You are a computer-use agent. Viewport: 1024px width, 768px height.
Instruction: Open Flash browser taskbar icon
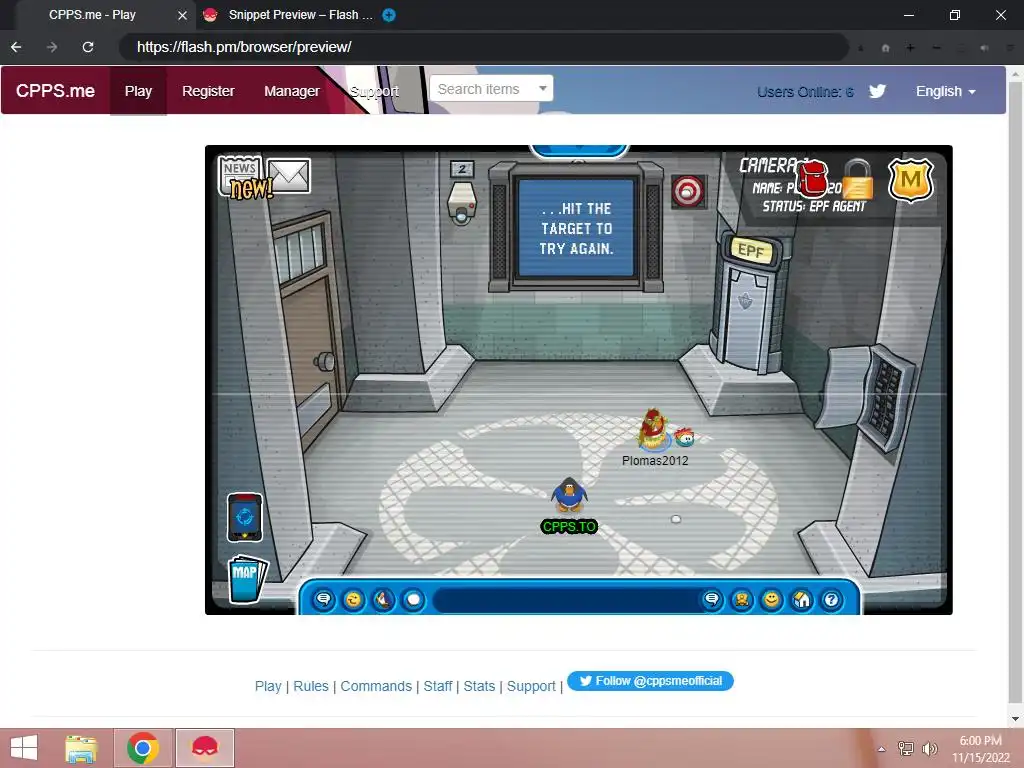204,748
